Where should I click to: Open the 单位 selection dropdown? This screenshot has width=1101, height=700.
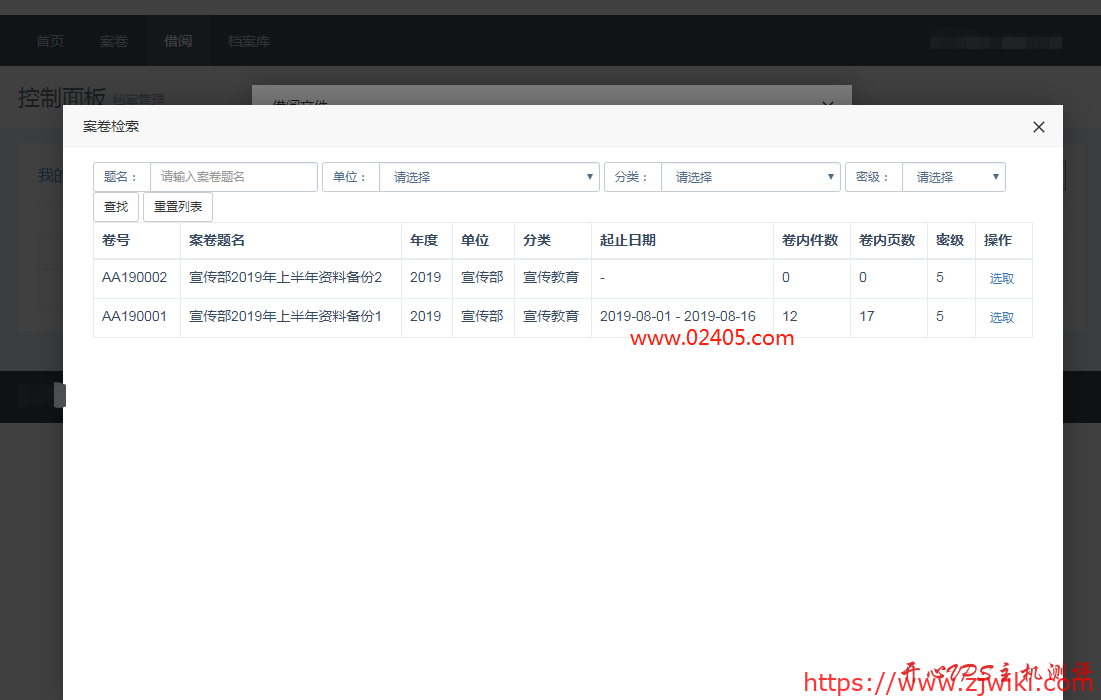(489, 176)
